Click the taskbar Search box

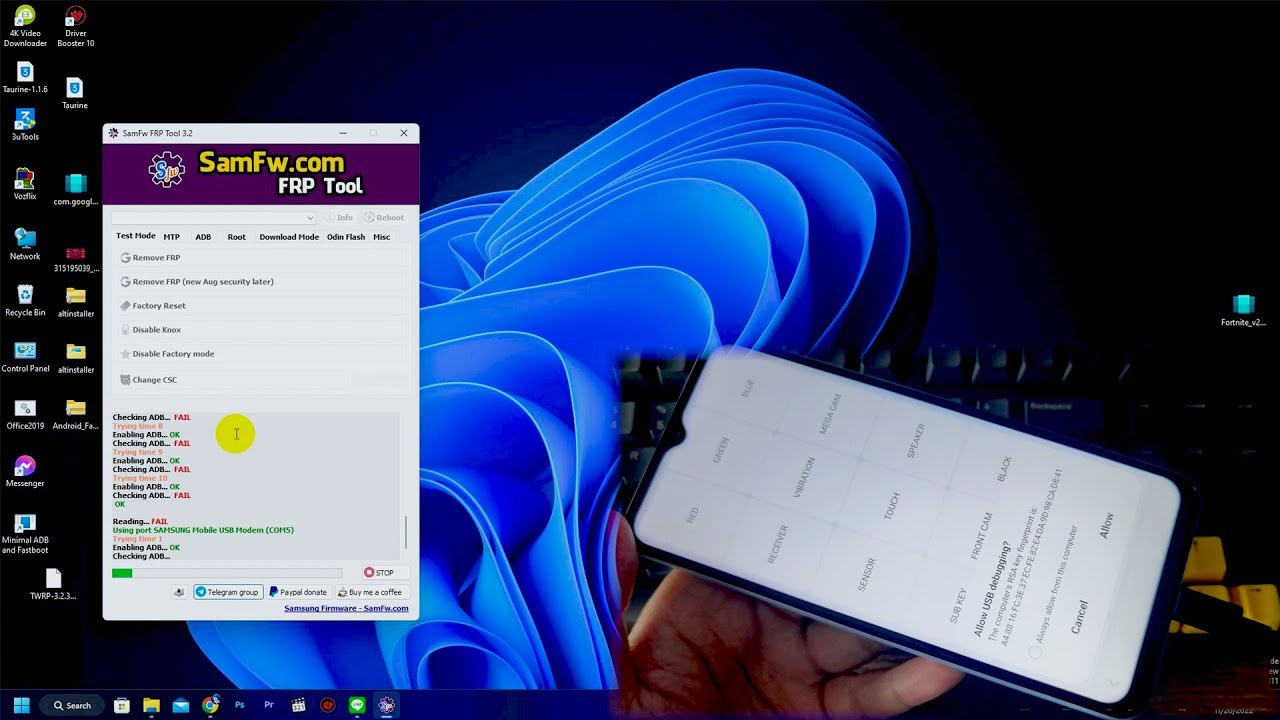[73, 705]
